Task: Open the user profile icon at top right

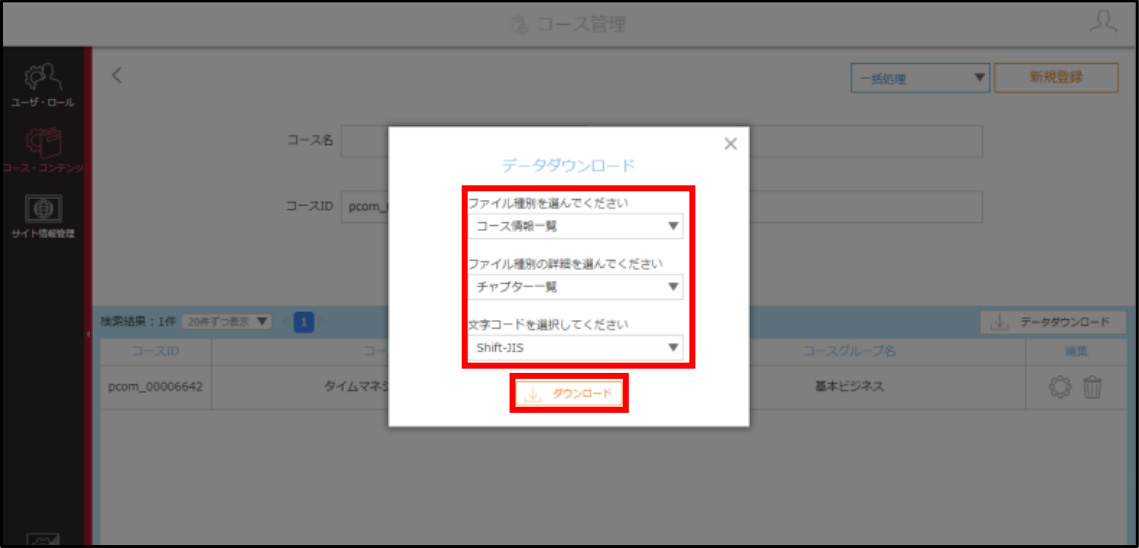Action: (x=1103, y=23)
